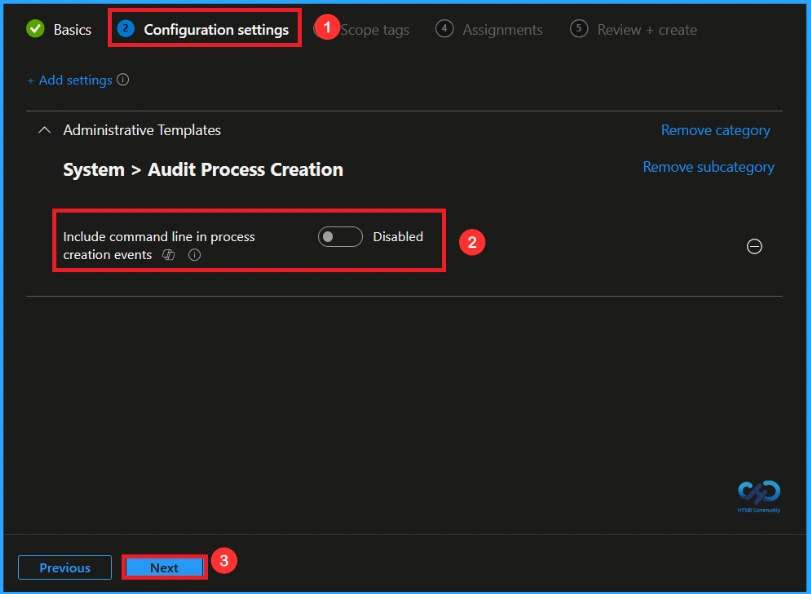Click the minus icon to remove the setting
Image resolution: width=811 pixels, height=594 pixels.
754,246
